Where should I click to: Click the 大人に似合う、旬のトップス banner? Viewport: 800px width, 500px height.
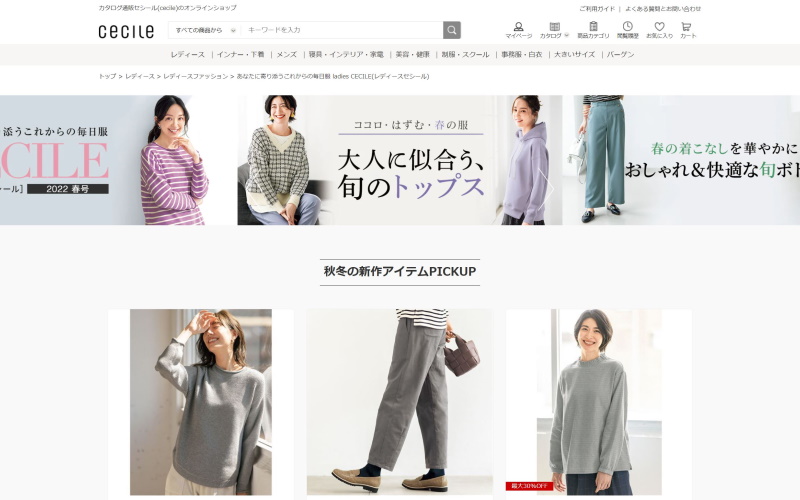[x=399, y=160]
